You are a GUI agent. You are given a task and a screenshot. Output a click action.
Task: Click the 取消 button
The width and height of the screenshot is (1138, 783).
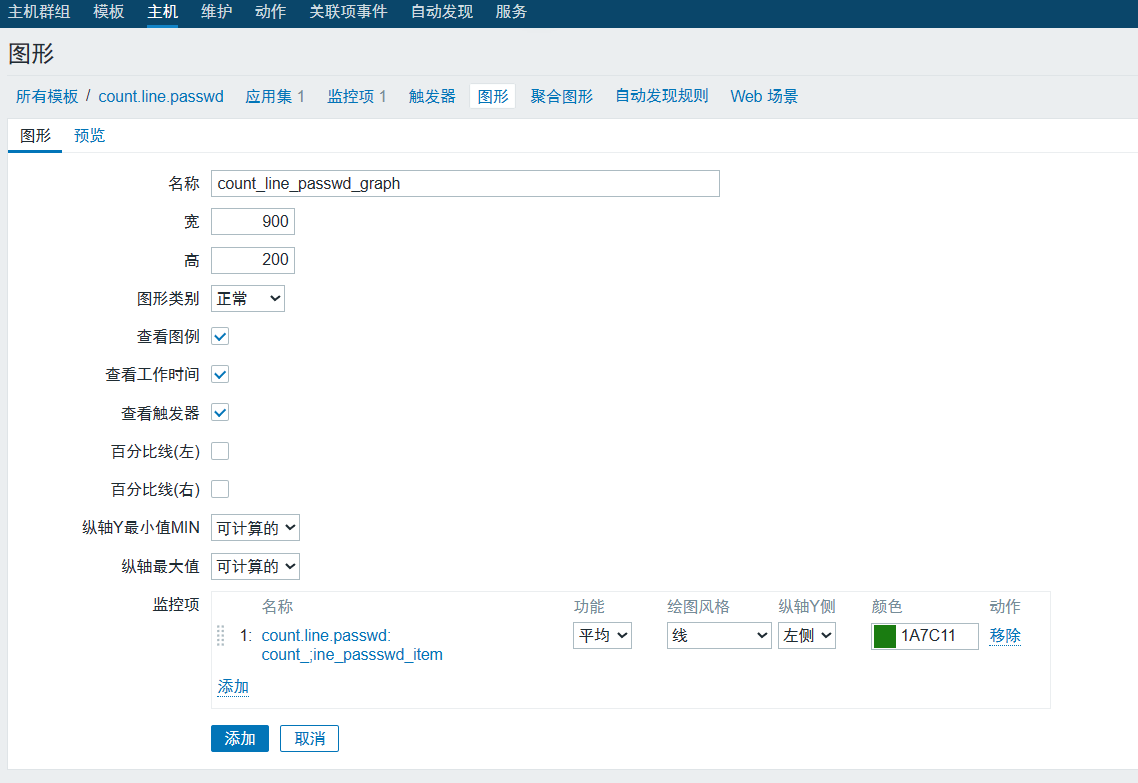point(309,739)
